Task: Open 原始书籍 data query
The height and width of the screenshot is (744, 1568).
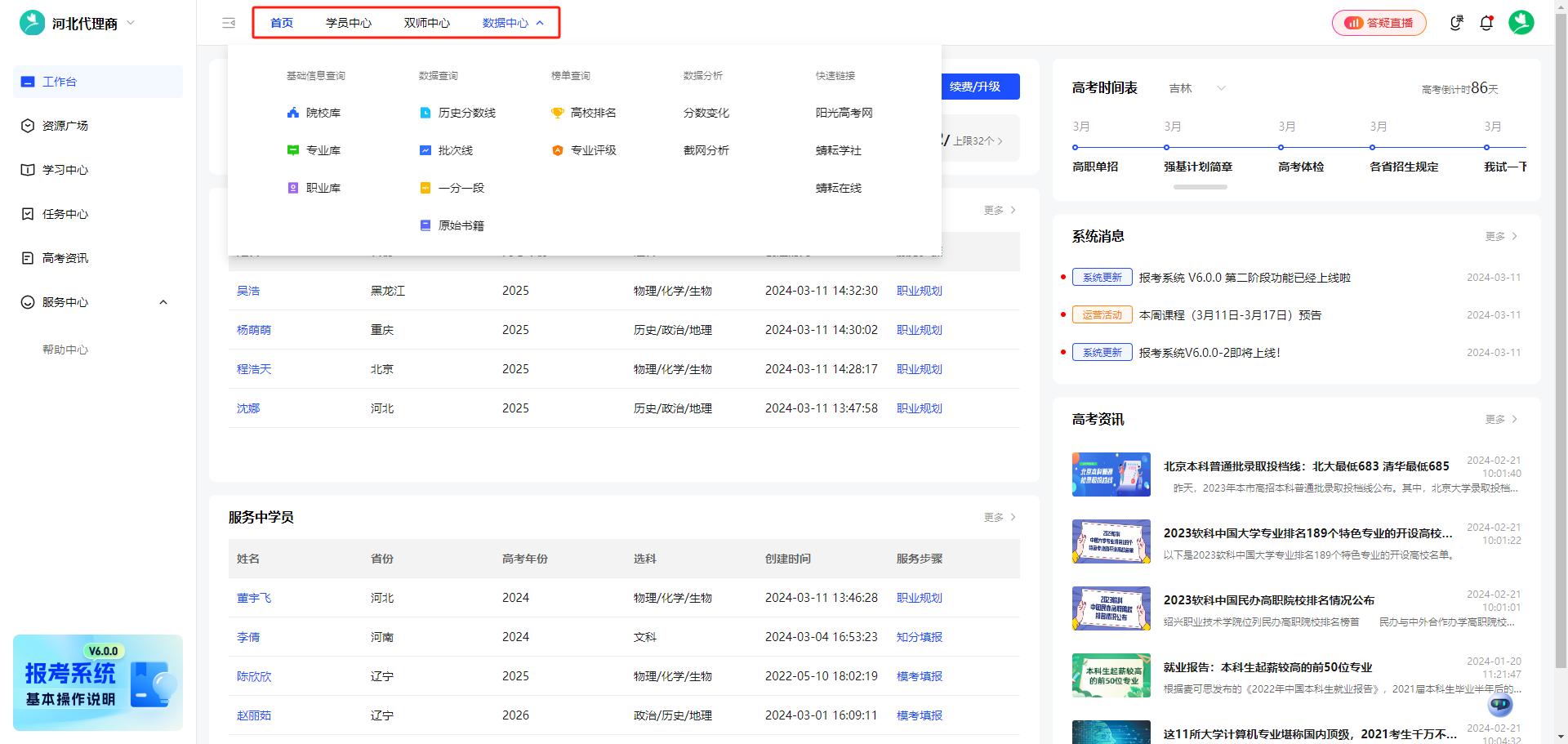Action: coord(452,225)
